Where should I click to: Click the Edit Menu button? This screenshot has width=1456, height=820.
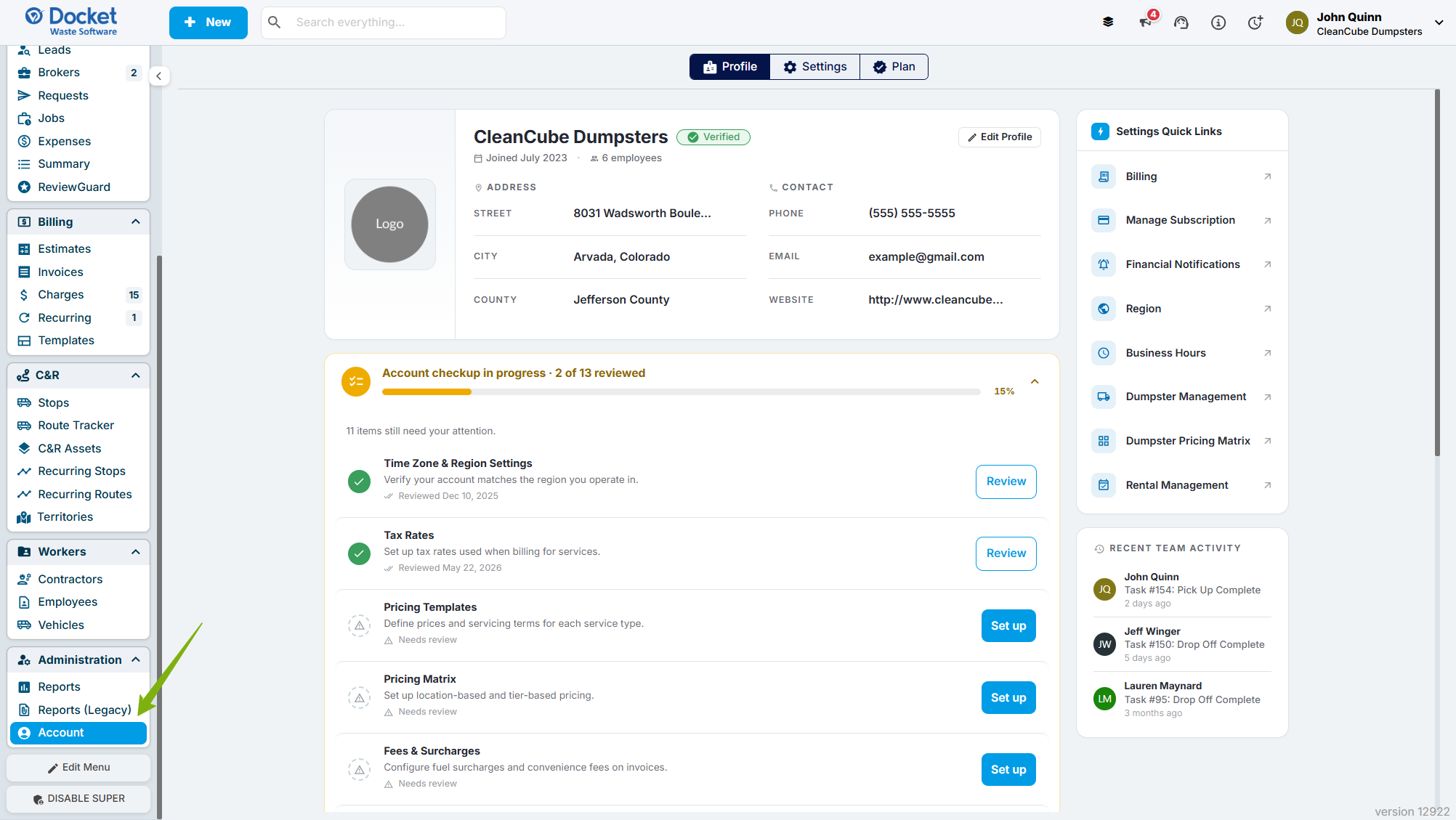pyautogui.click(x=78, y=768)
